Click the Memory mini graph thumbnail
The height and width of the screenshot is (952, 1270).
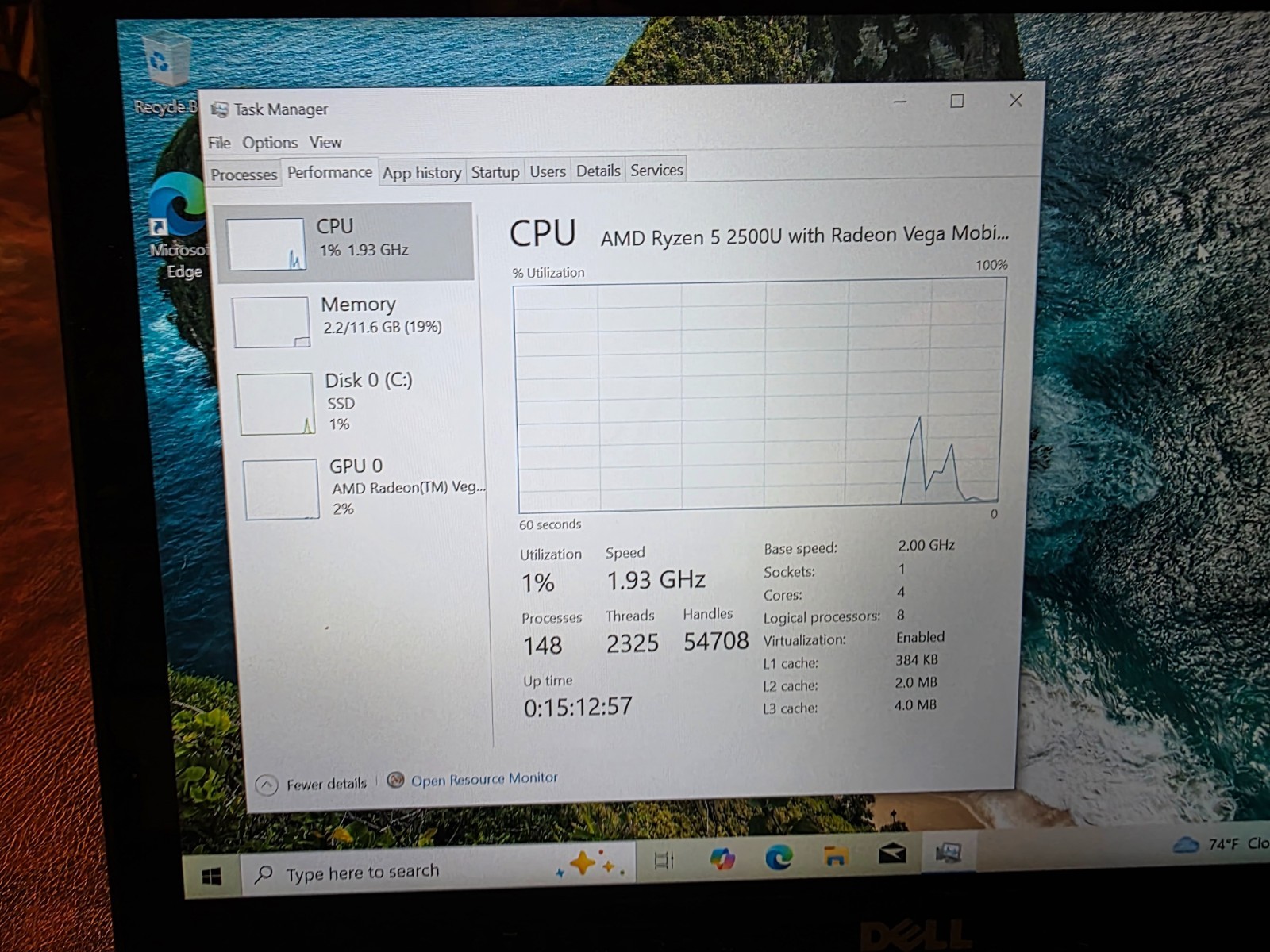click(x=271, y=322)
